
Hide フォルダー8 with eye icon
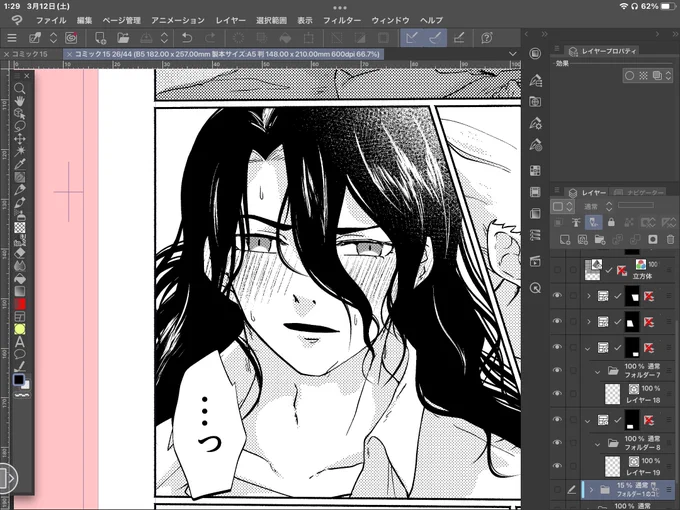[557, 442]
